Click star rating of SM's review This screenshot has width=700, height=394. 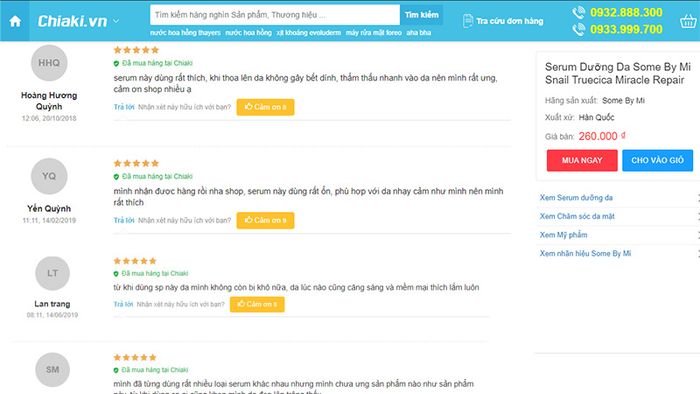click(x=135, y=357)
